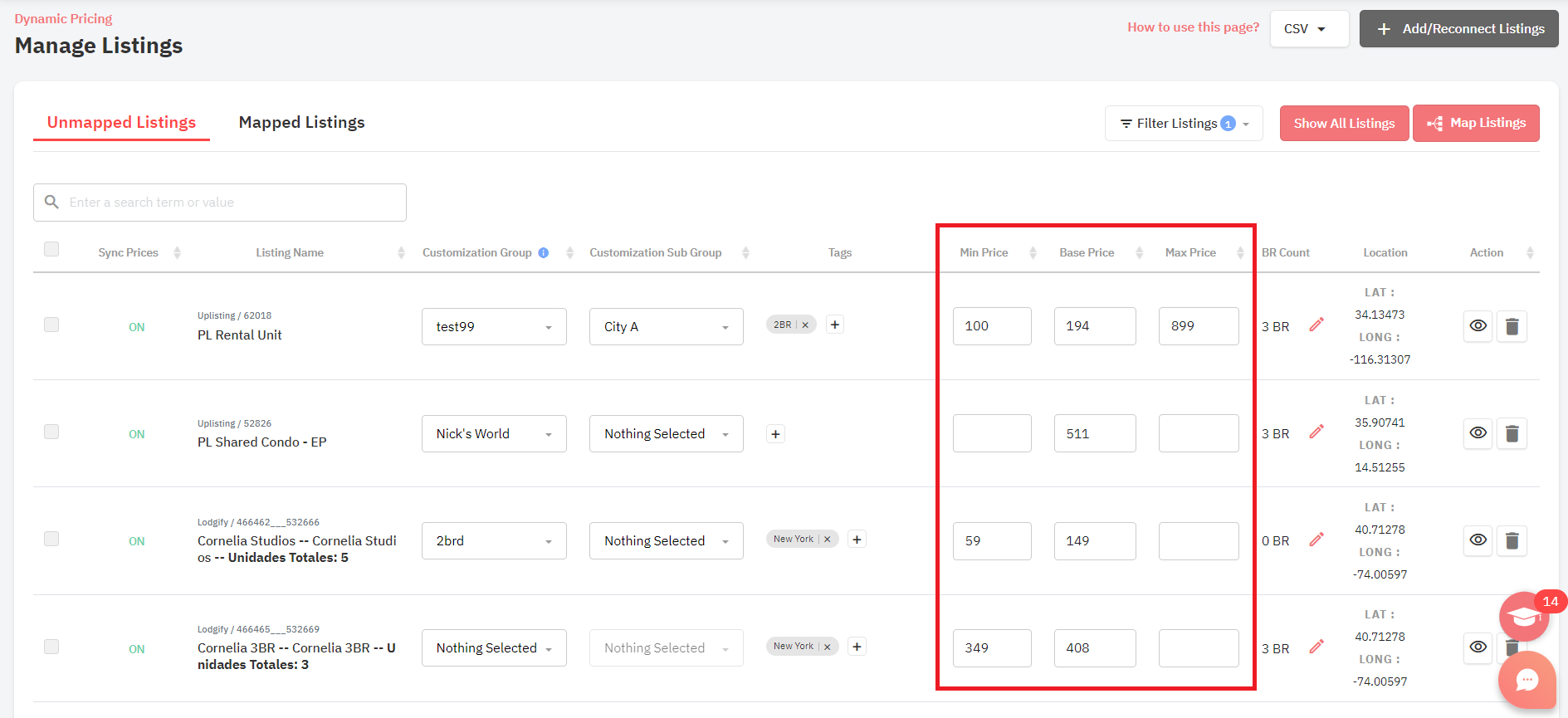Select the Cornelia Studios row checkbox
The width and height of the screenshot is (1568, 718).
[x=51, y=539]
